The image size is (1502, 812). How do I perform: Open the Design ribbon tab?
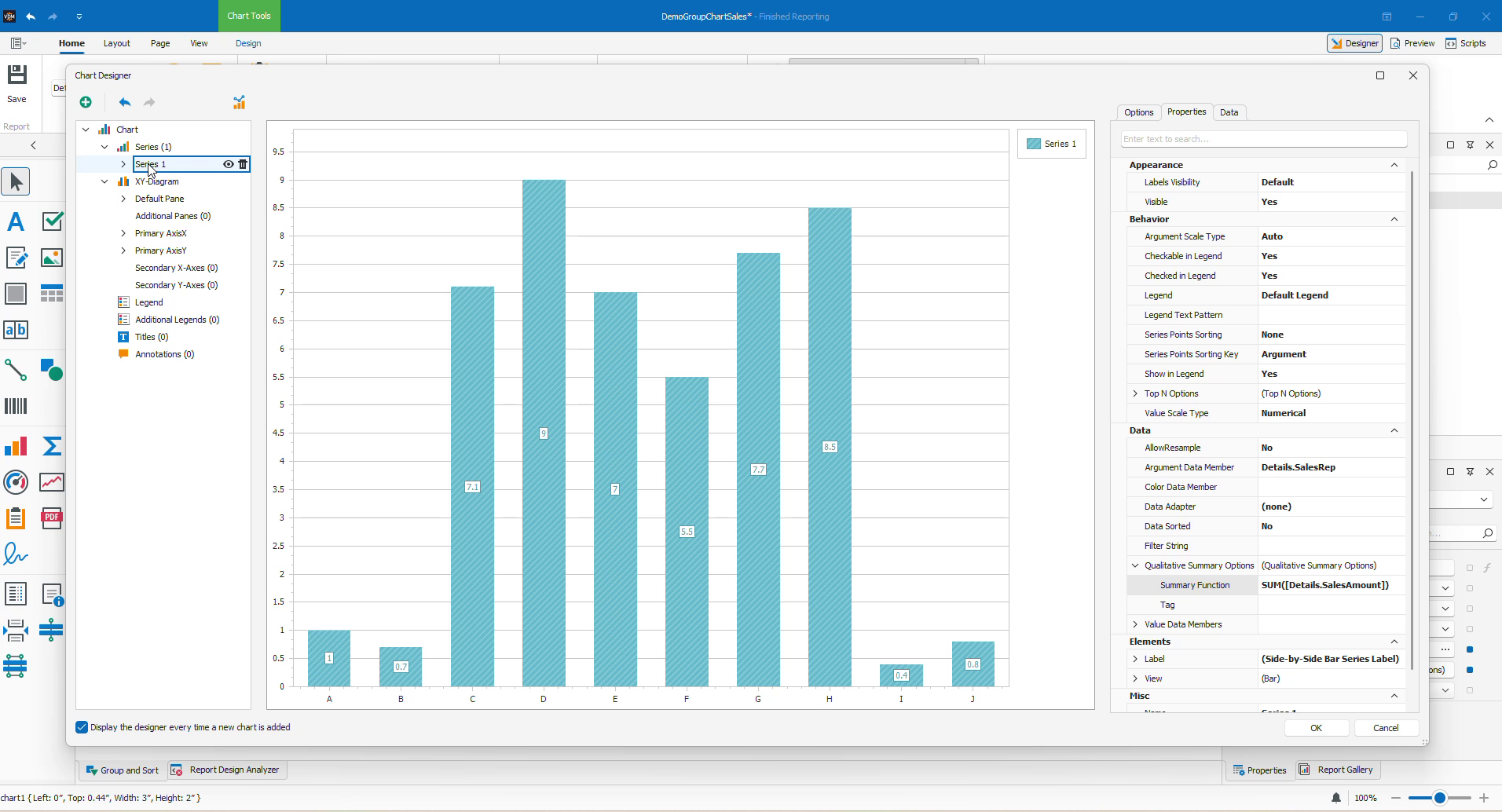pos(248,43)
